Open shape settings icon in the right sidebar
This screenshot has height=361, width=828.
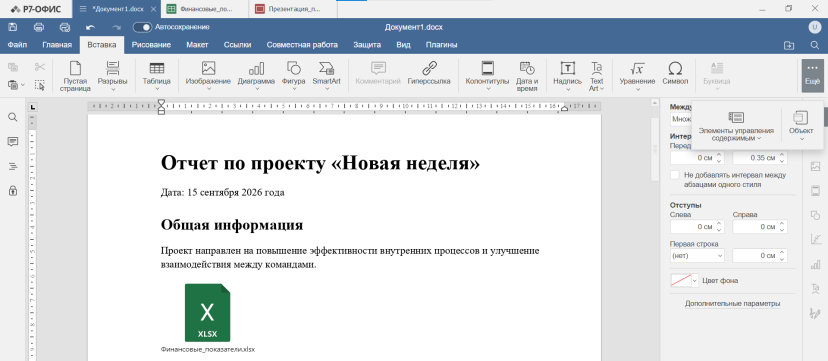tap(815, 215)
